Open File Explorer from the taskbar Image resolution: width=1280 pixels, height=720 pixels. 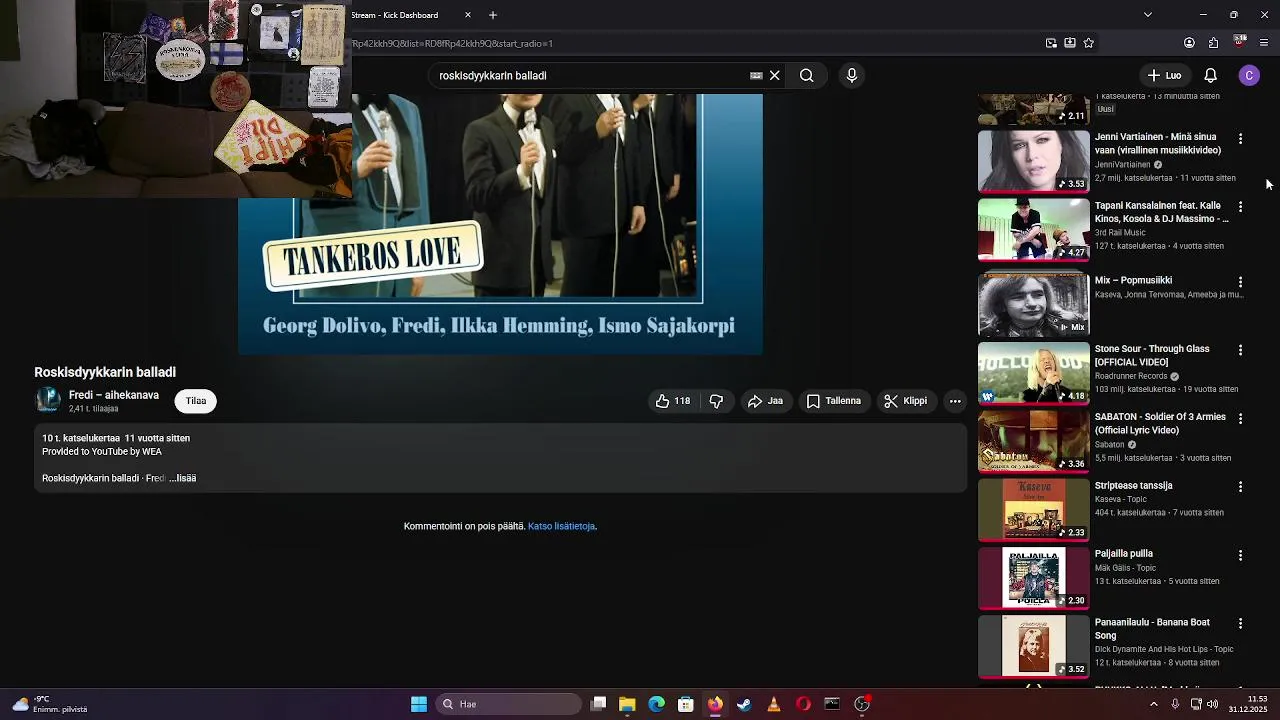pos(627,704)
